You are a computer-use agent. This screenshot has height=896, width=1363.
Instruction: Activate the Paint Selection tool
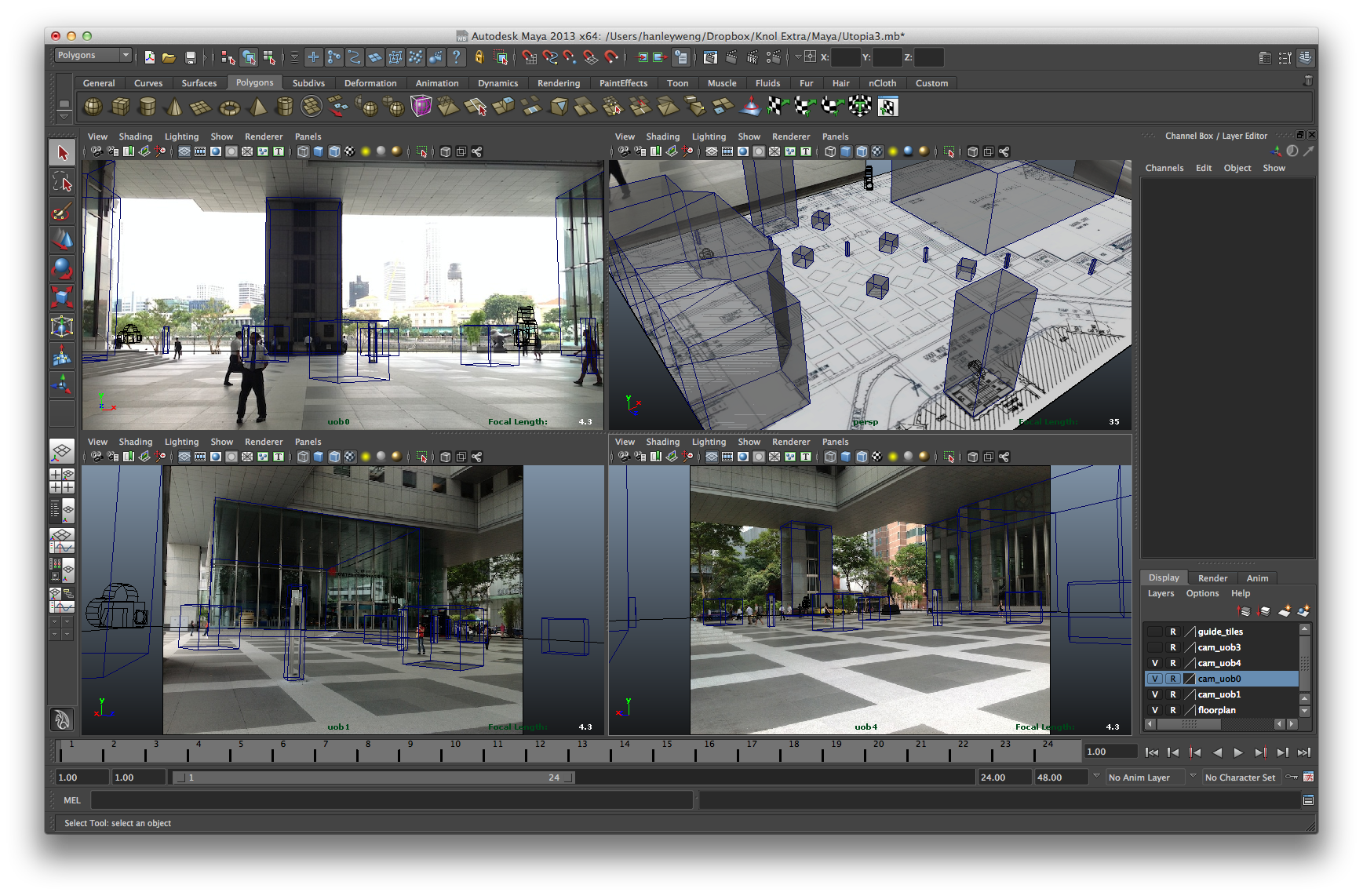point(62,211)
